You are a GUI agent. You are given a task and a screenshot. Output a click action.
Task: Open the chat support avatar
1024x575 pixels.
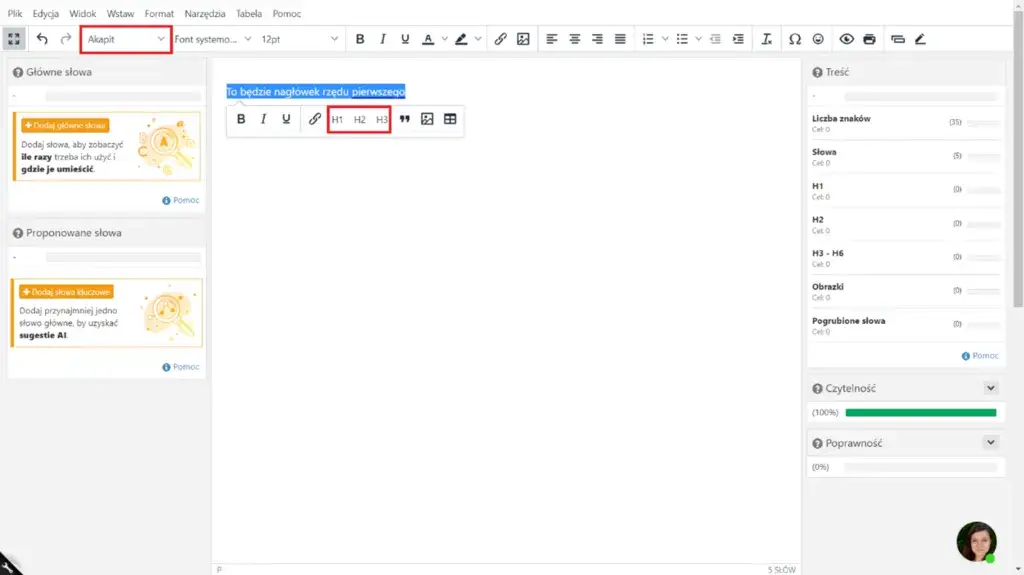point(976,541)
